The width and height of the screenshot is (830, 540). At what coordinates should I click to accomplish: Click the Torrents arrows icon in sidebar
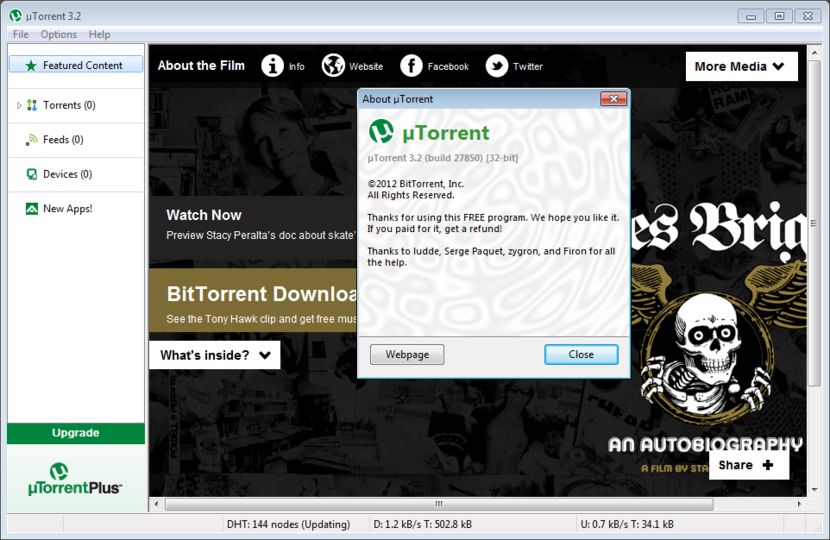[32, 105]
